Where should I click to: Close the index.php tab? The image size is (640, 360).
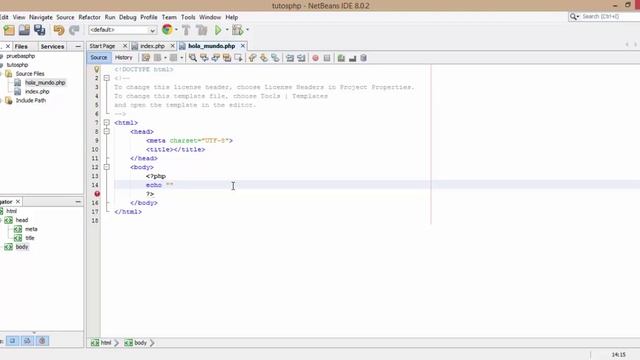point(172,46)
